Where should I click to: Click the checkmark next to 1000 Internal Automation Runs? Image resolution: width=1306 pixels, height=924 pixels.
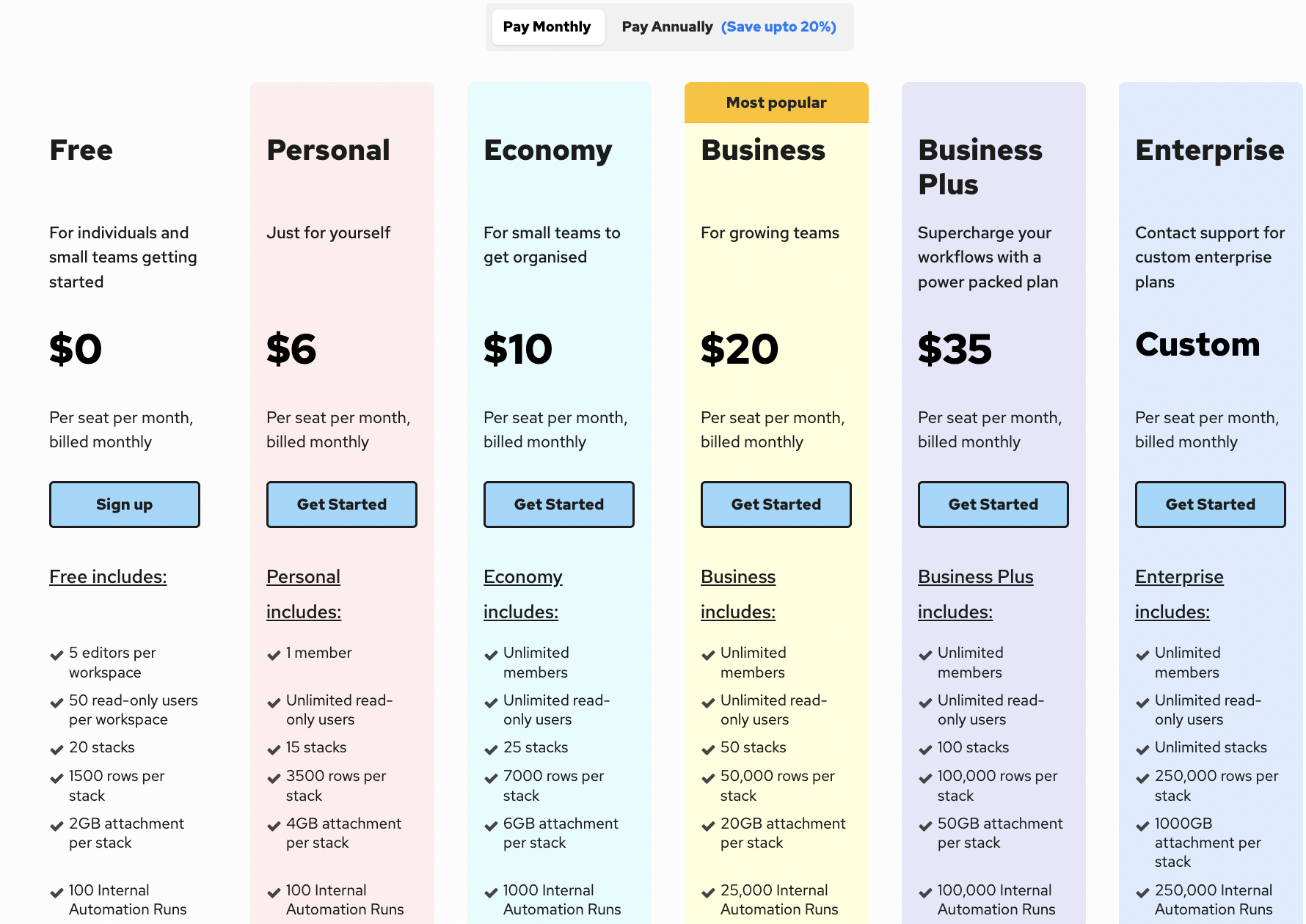[x=490, y=892]
